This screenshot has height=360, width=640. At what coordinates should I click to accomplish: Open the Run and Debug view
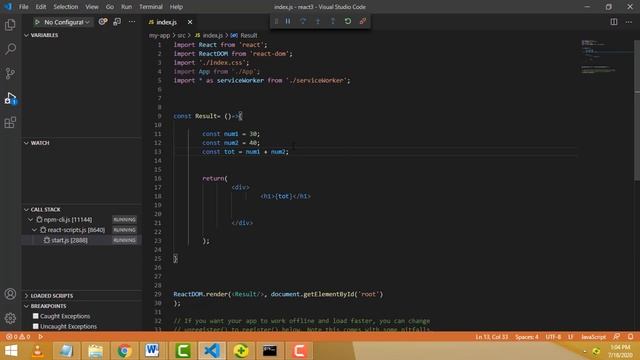point(10,98)
